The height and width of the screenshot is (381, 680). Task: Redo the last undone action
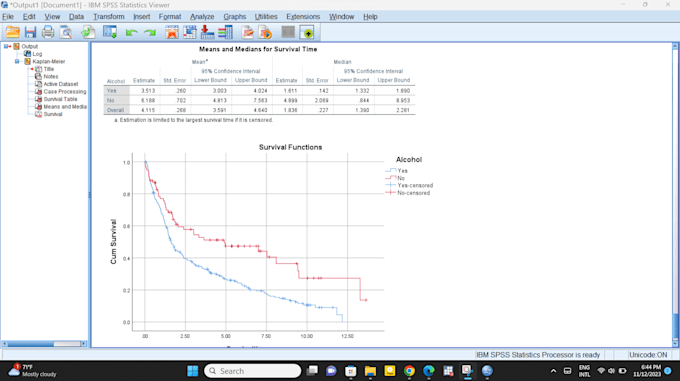pos(150,33)
